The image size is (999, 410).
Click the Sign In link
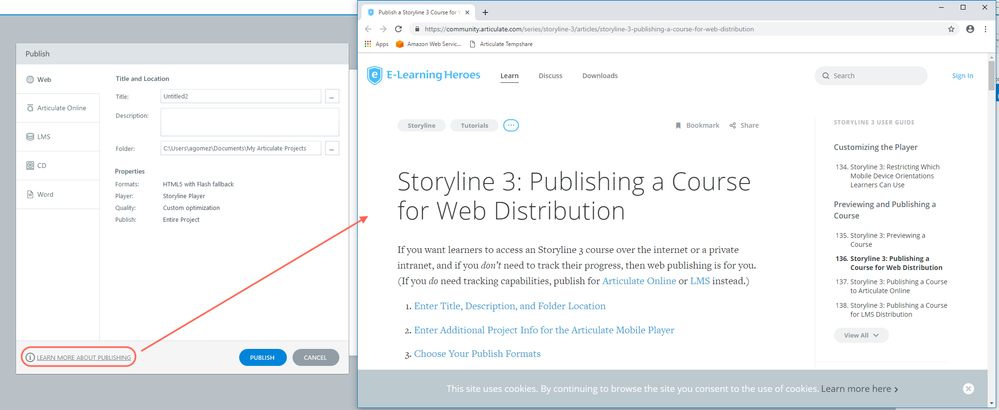tap(962, 76)
